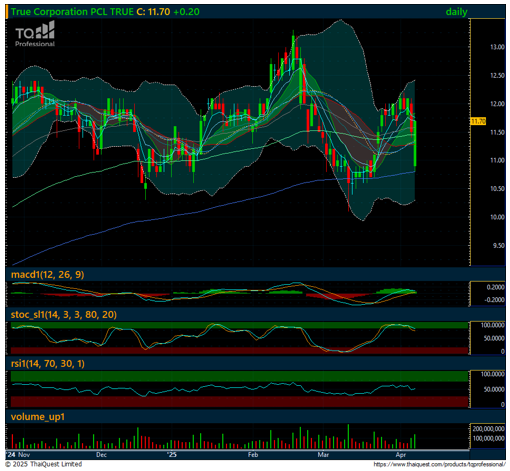Click the '25 year marker on the date axis

tap(172, 455)
